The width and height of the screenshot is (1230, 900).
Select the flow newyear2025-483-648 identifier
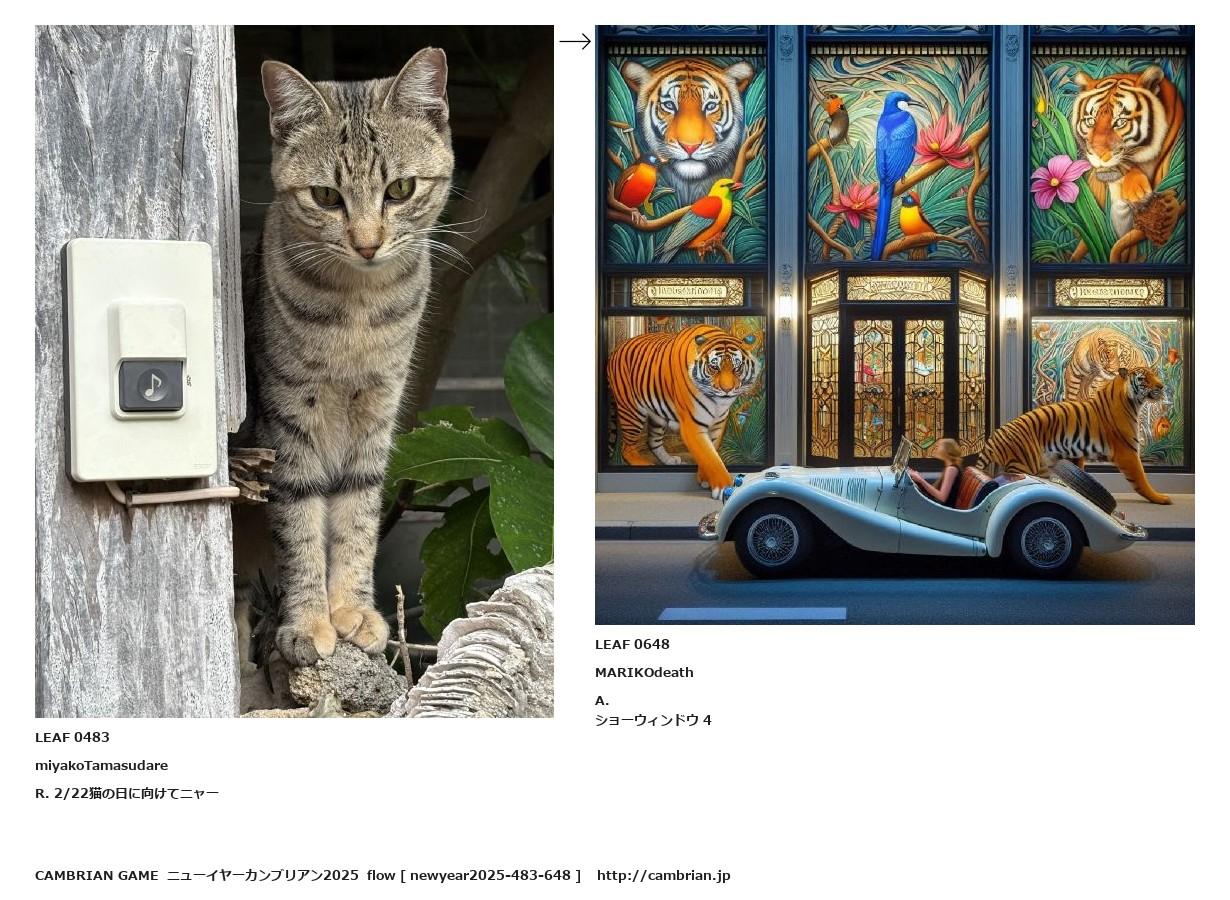point(474,875)
